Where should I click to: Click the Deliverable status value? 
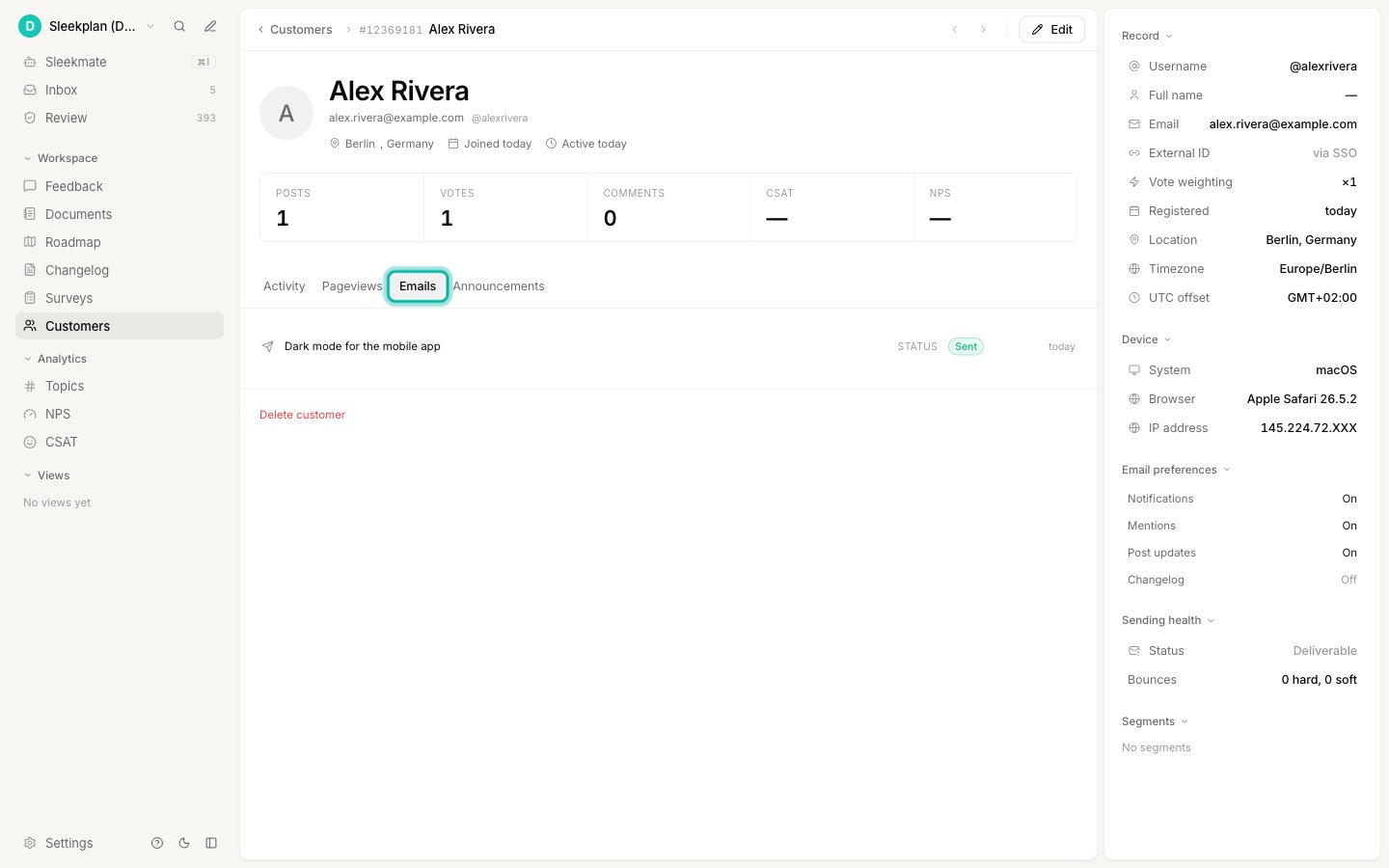(x=1324, y=651)
